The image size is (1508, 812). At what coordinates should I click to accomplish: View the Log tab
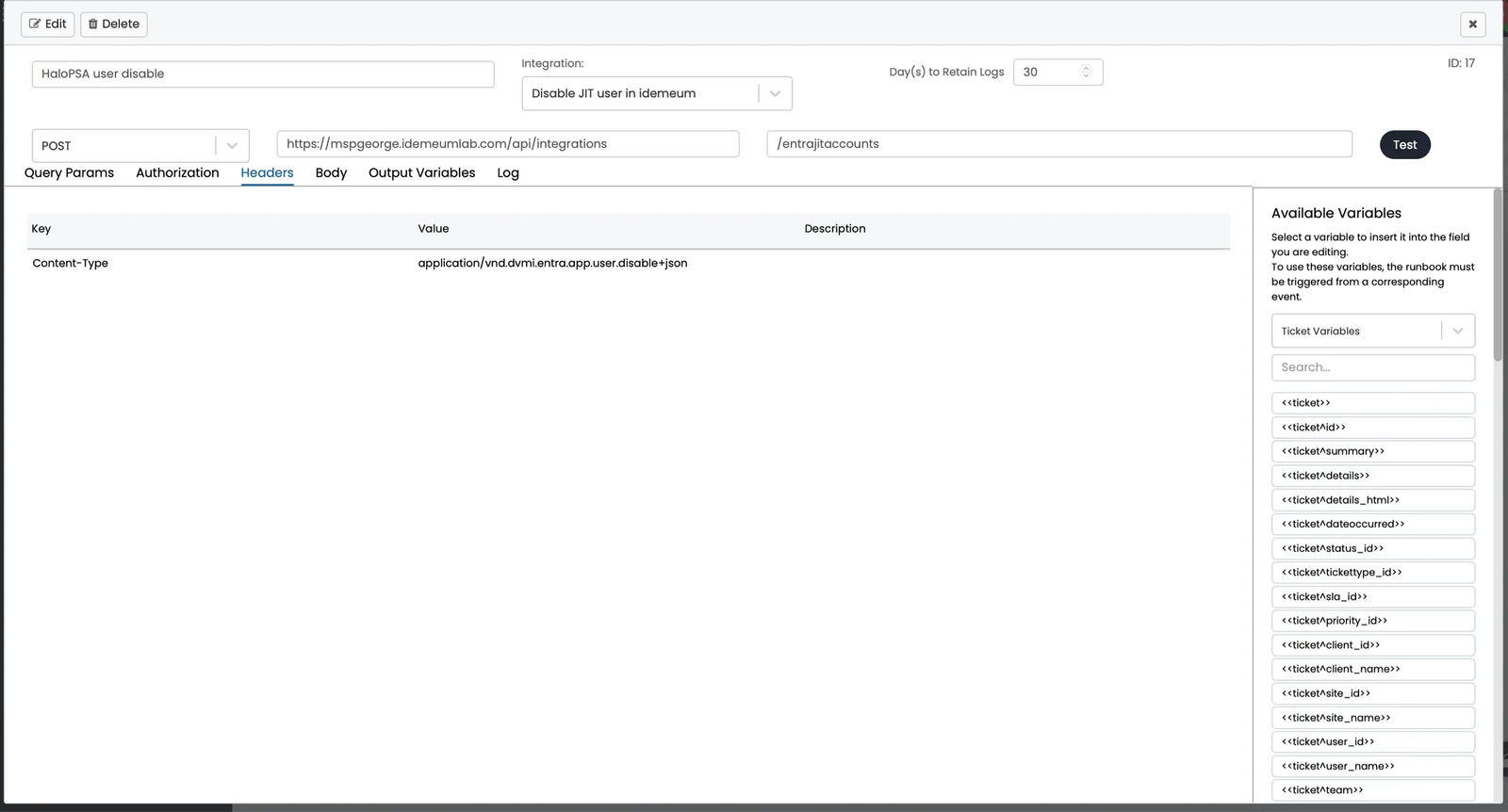coord(508,172)
